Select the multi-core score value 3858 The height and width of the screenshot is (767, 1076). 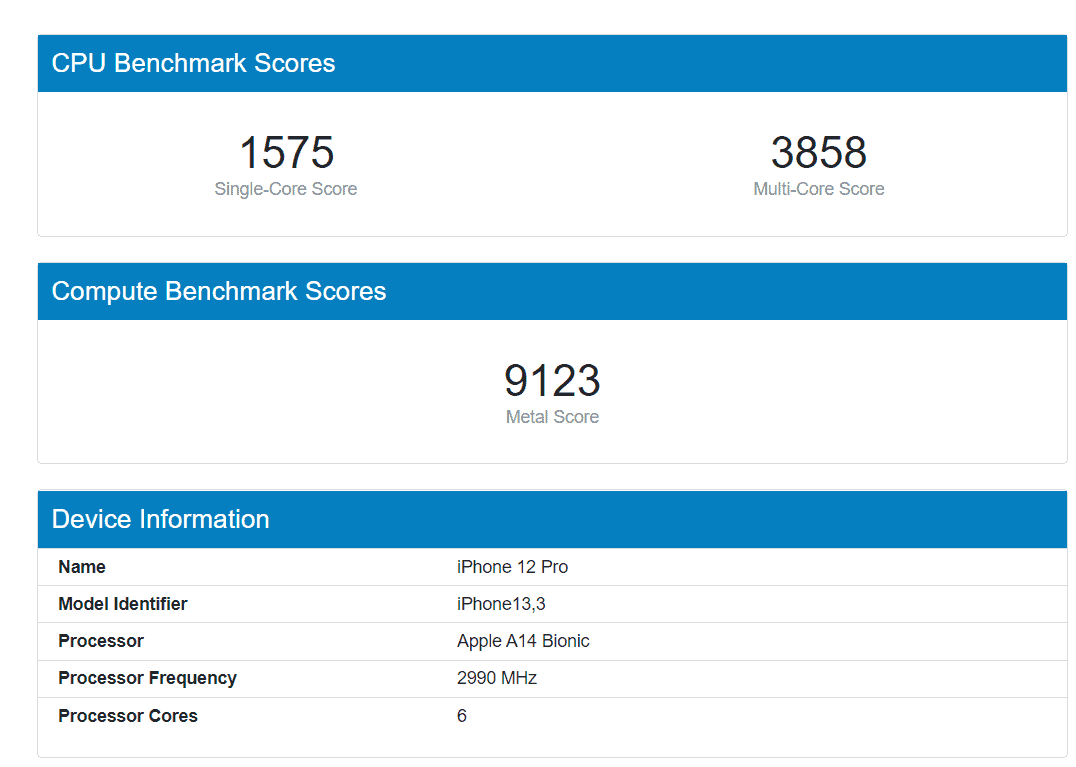(x=819, y=152)
